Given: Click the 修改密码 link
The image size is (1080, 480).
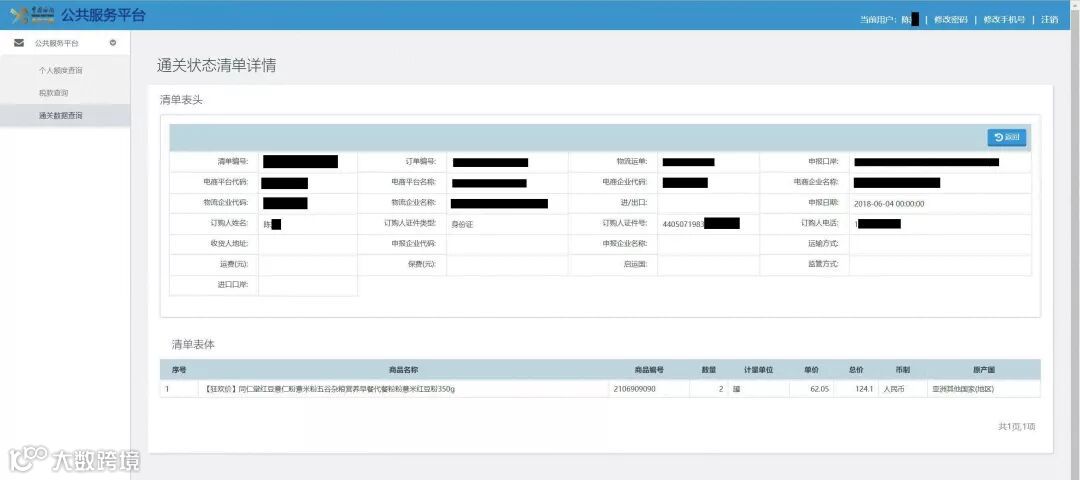Looking at the screenshot, I should [x=951, y=19].
